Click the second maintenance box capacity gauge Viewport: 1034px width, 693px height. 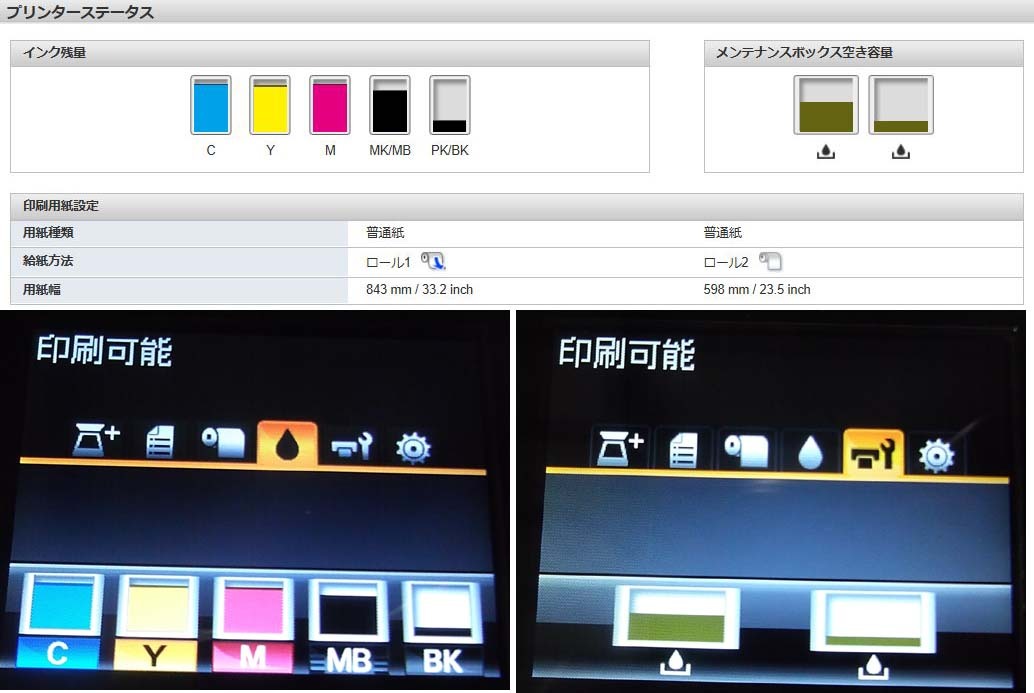coord(901,105)
